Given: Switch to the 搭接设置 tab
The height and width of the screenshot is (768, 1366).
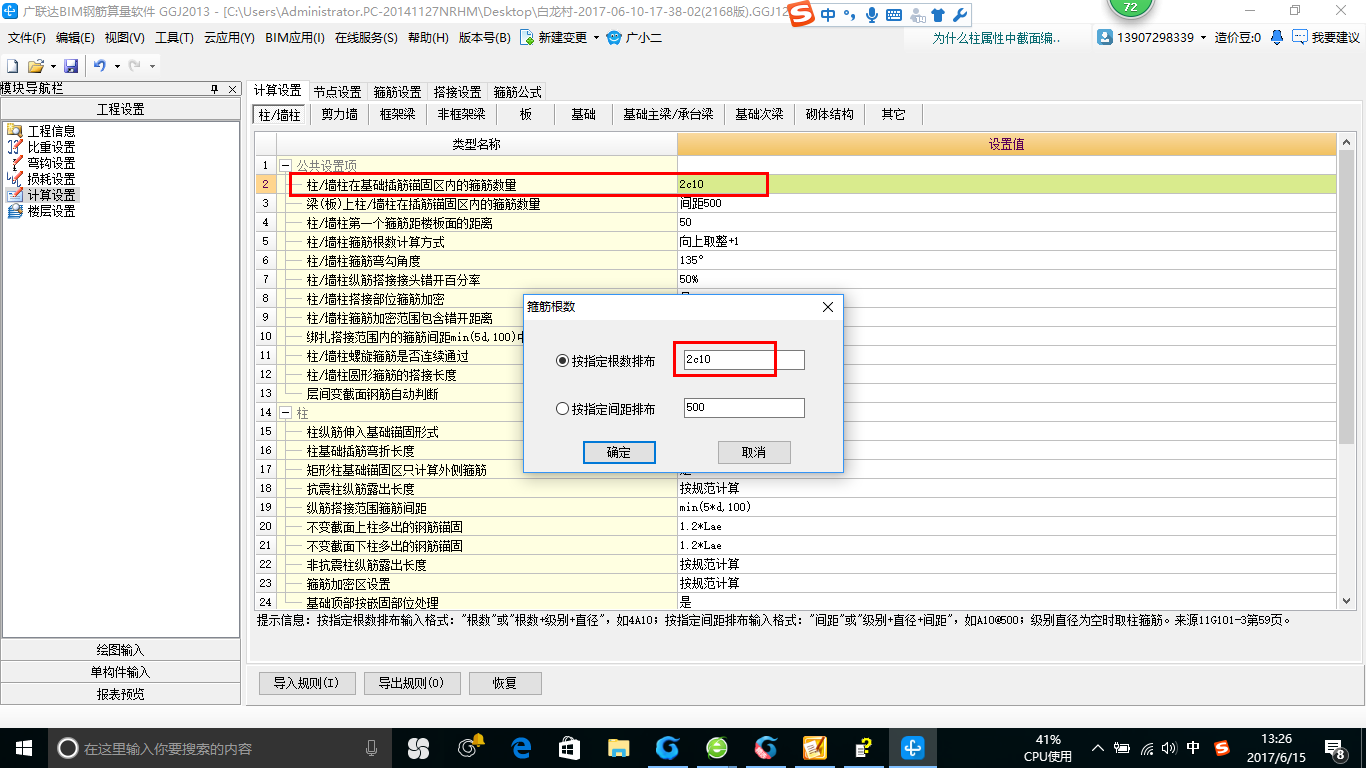Looking at the screenshot, I should click(x=457, y=91).
